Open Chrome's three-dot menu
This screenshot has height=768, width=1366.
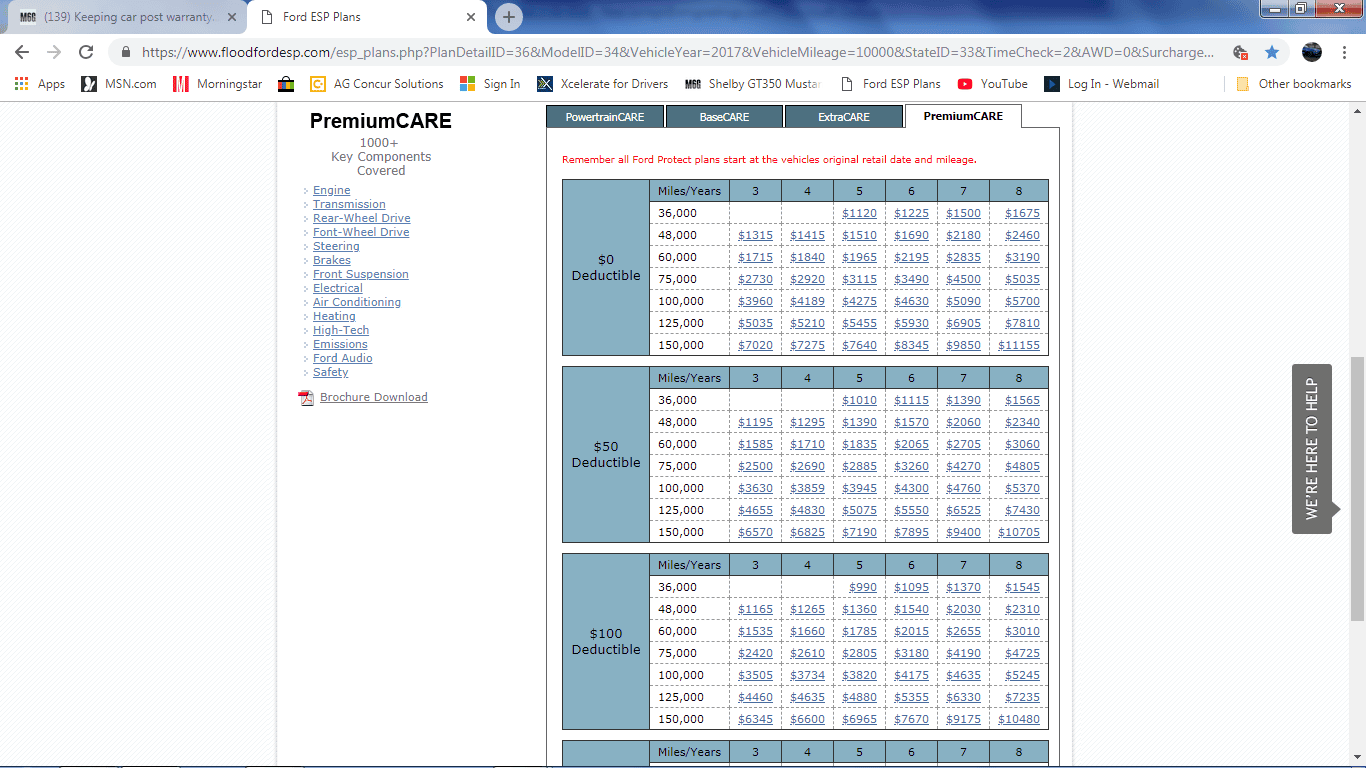click(x=1344, y=52)
